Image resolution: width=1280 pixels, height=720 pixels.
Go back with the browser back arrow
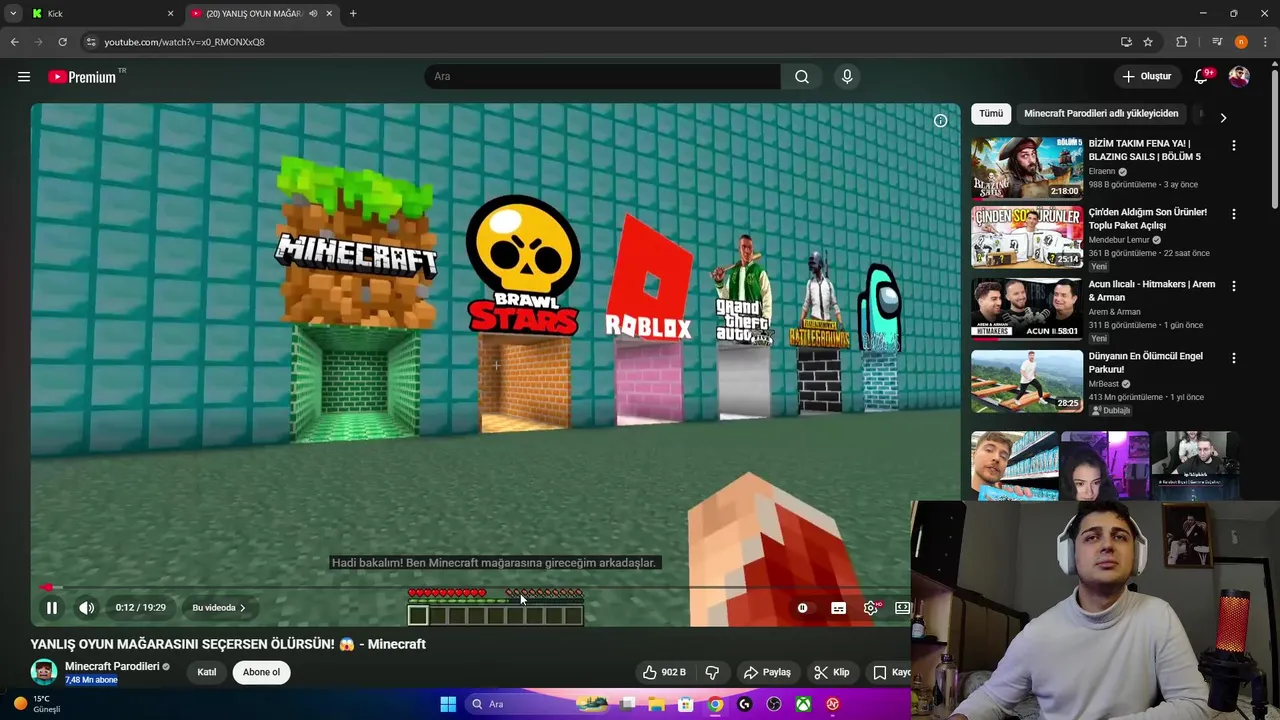coord(14,42)
